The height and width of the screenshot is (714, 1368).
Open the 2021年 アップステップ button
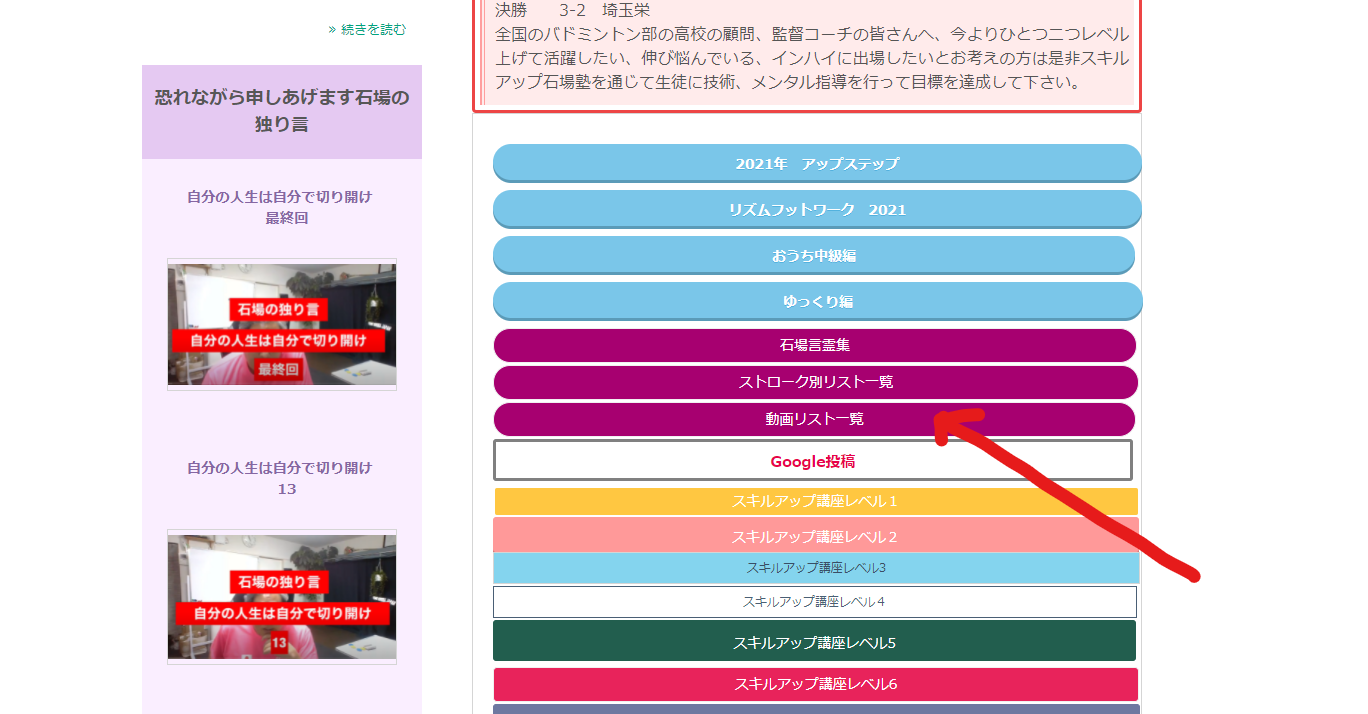(816, 164)
